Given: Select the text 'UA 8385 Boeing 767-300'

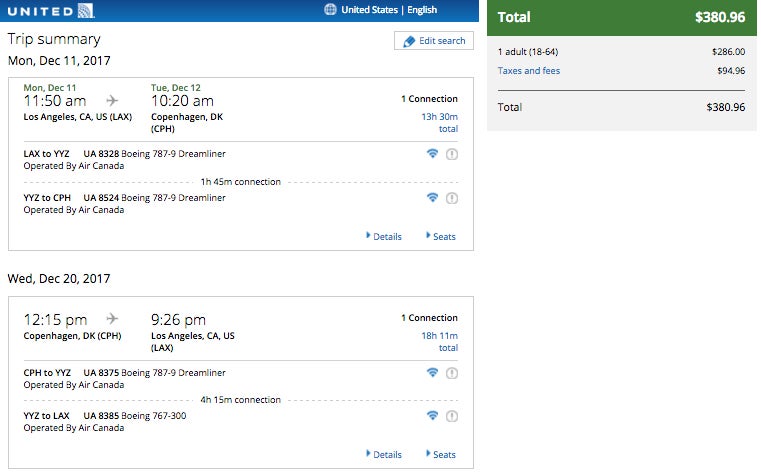Looking at the screenshot, I should tap(134, 416).
